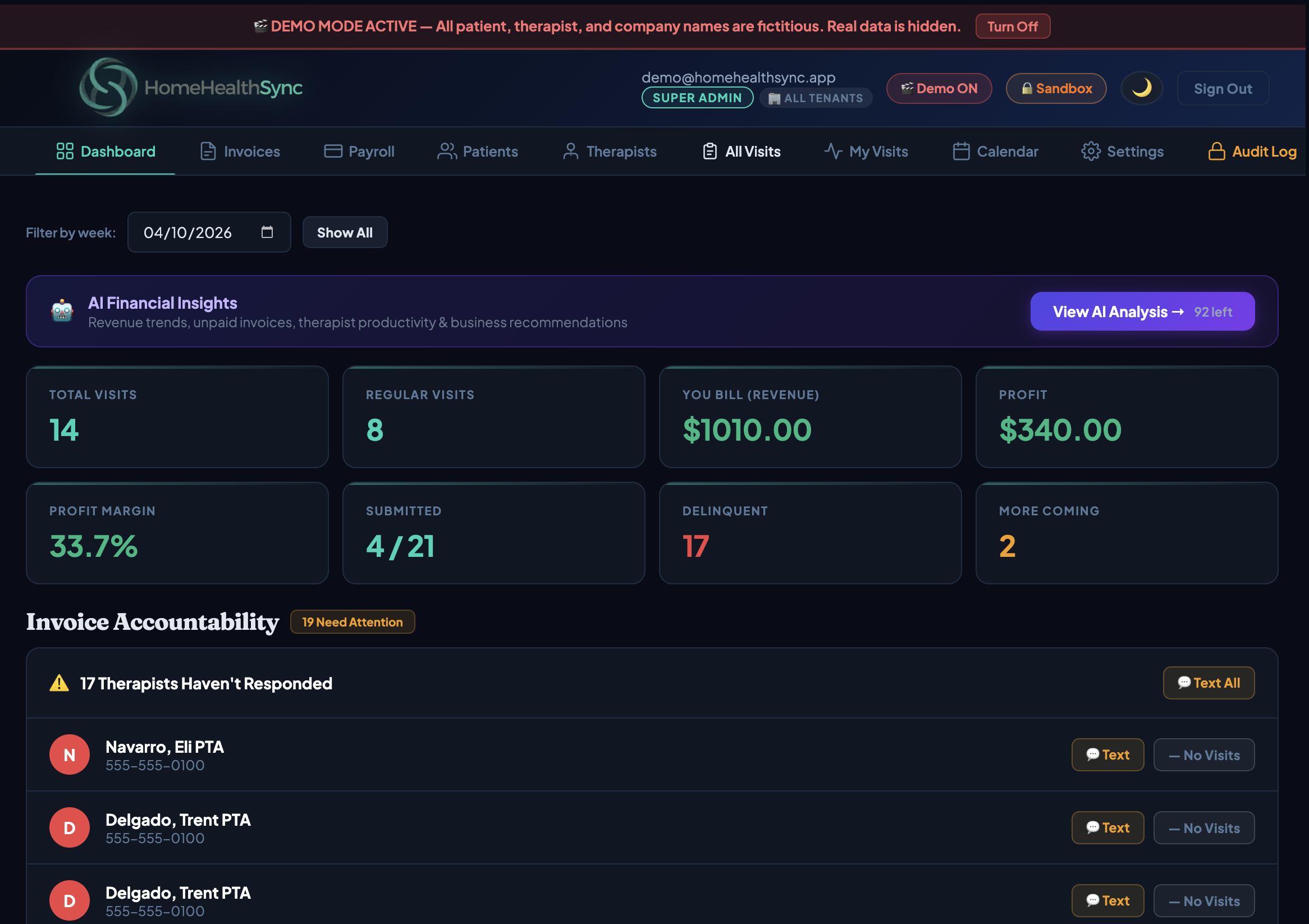Screen dimensions: 1309x924
Task: Toggle dark mode with the moon icon
Action: (1141, 88)
